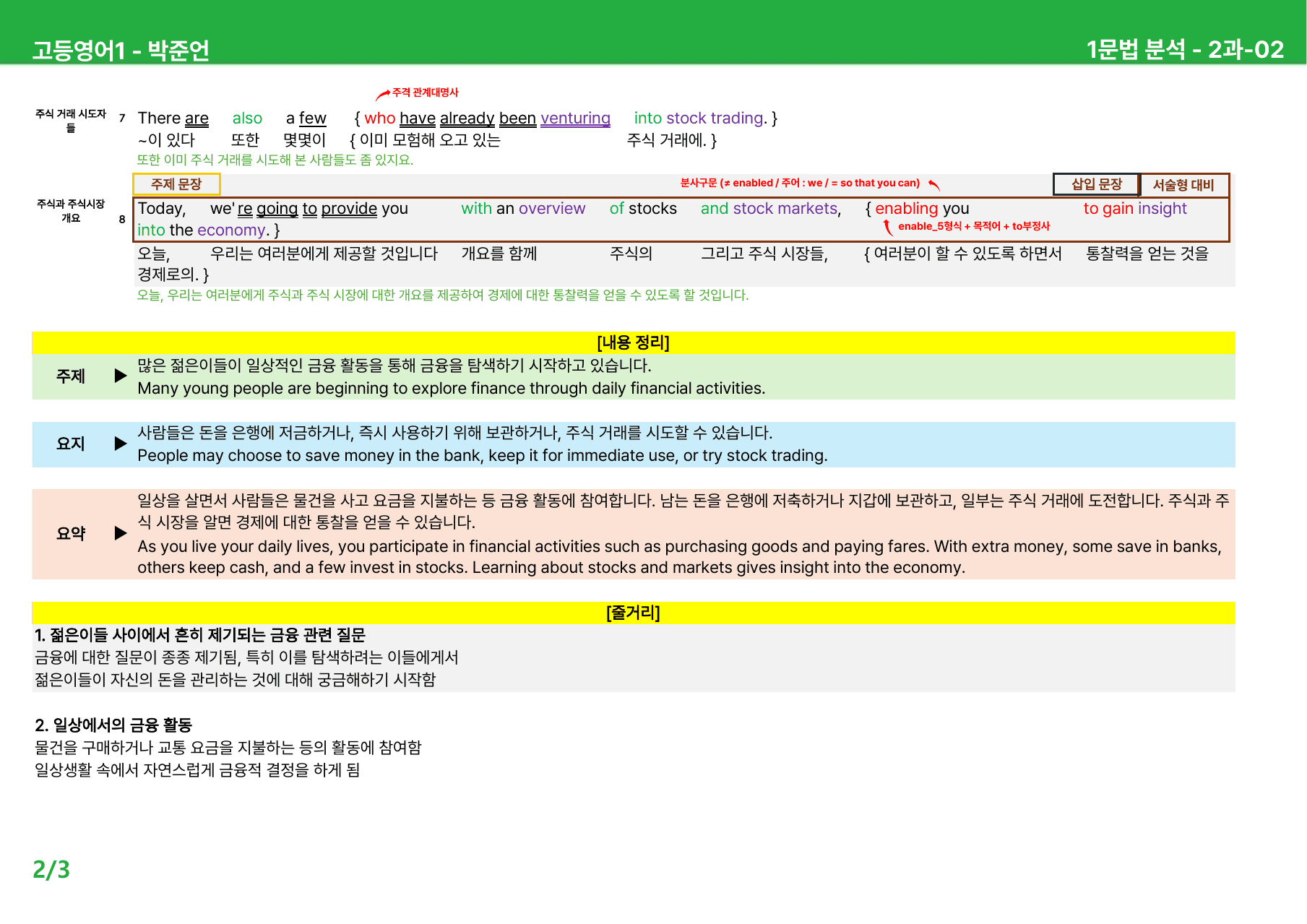
Task: Click the purple word 'venturing'
Action: click(x=575, y=118)
